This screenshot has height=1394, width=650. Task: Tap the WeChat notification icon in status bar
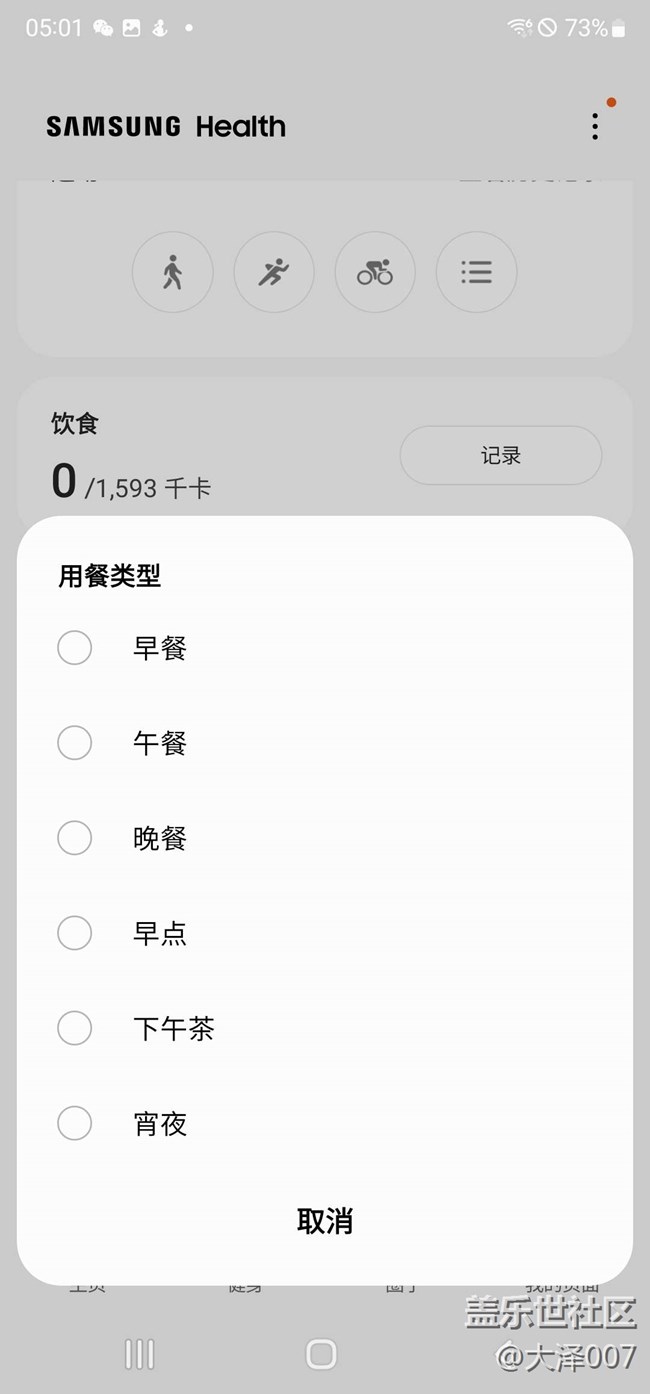[103, 28]
